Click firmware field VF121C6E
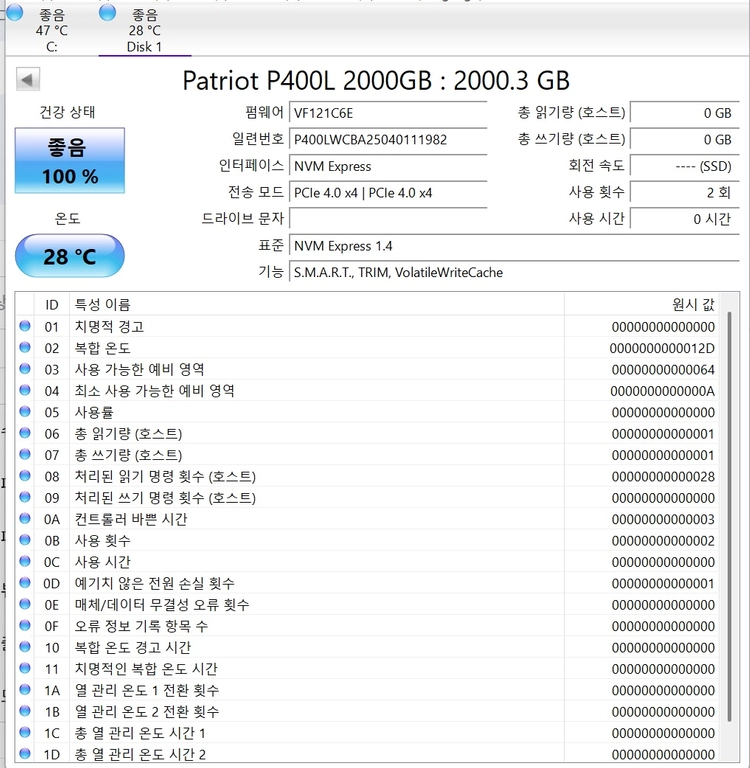750x768 pixels. 388,113
